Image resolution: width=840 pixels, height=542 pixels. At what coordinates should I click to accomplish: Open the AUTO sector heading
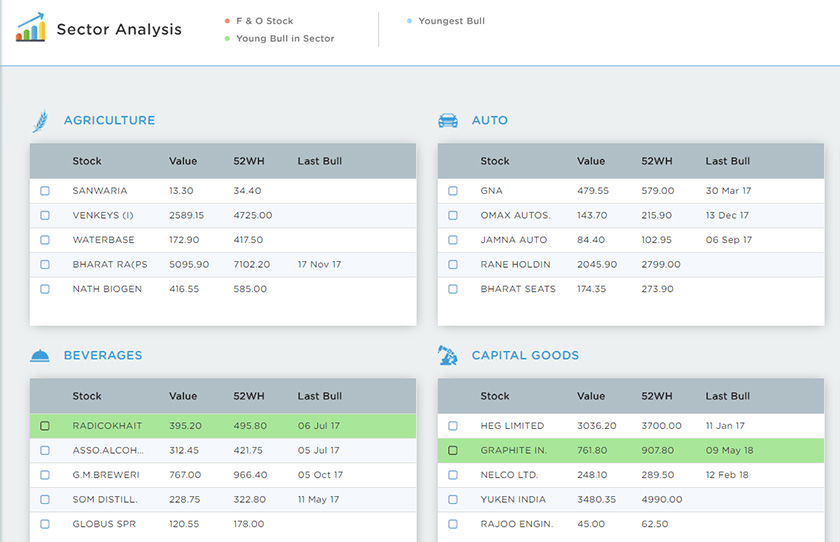490,121
